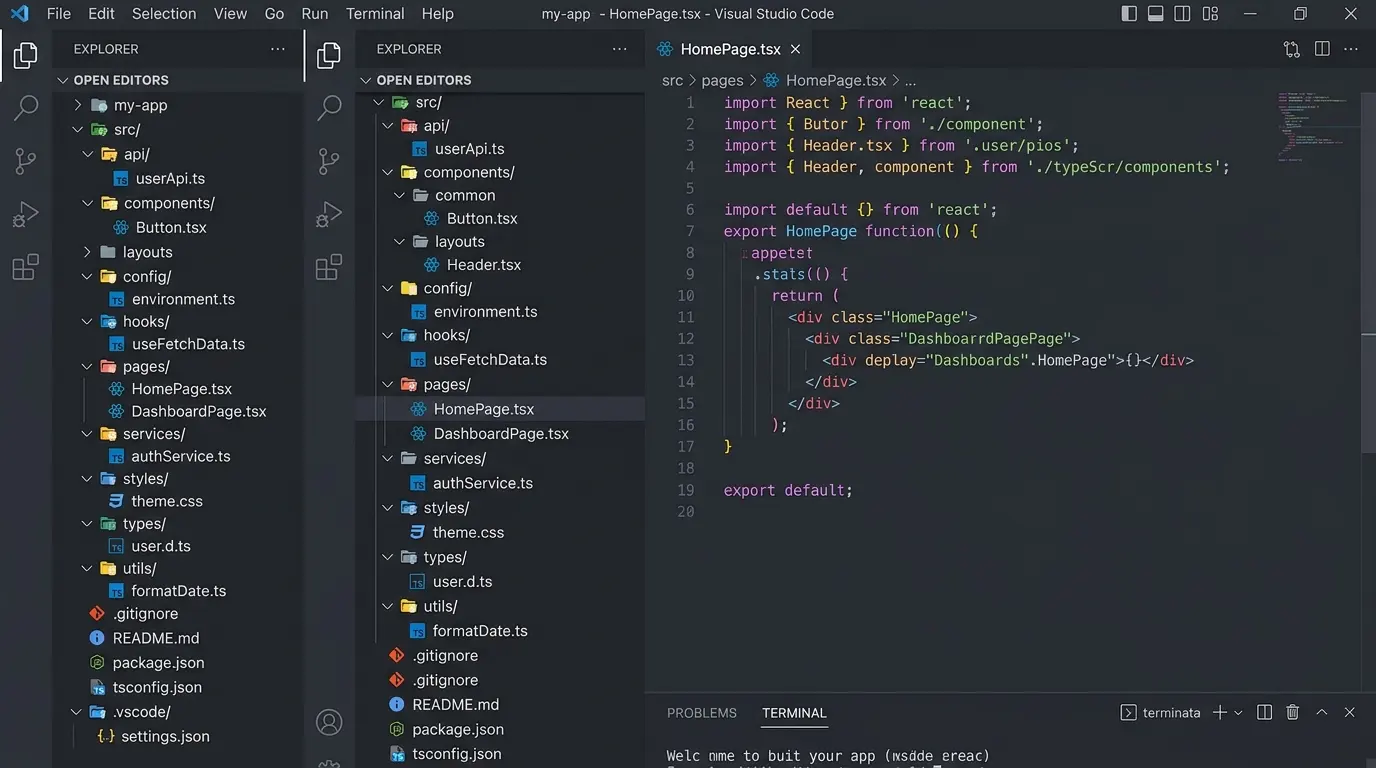
Task: Open ellipsis menu of Explorer header beside editor
Action: pos(620,49)
